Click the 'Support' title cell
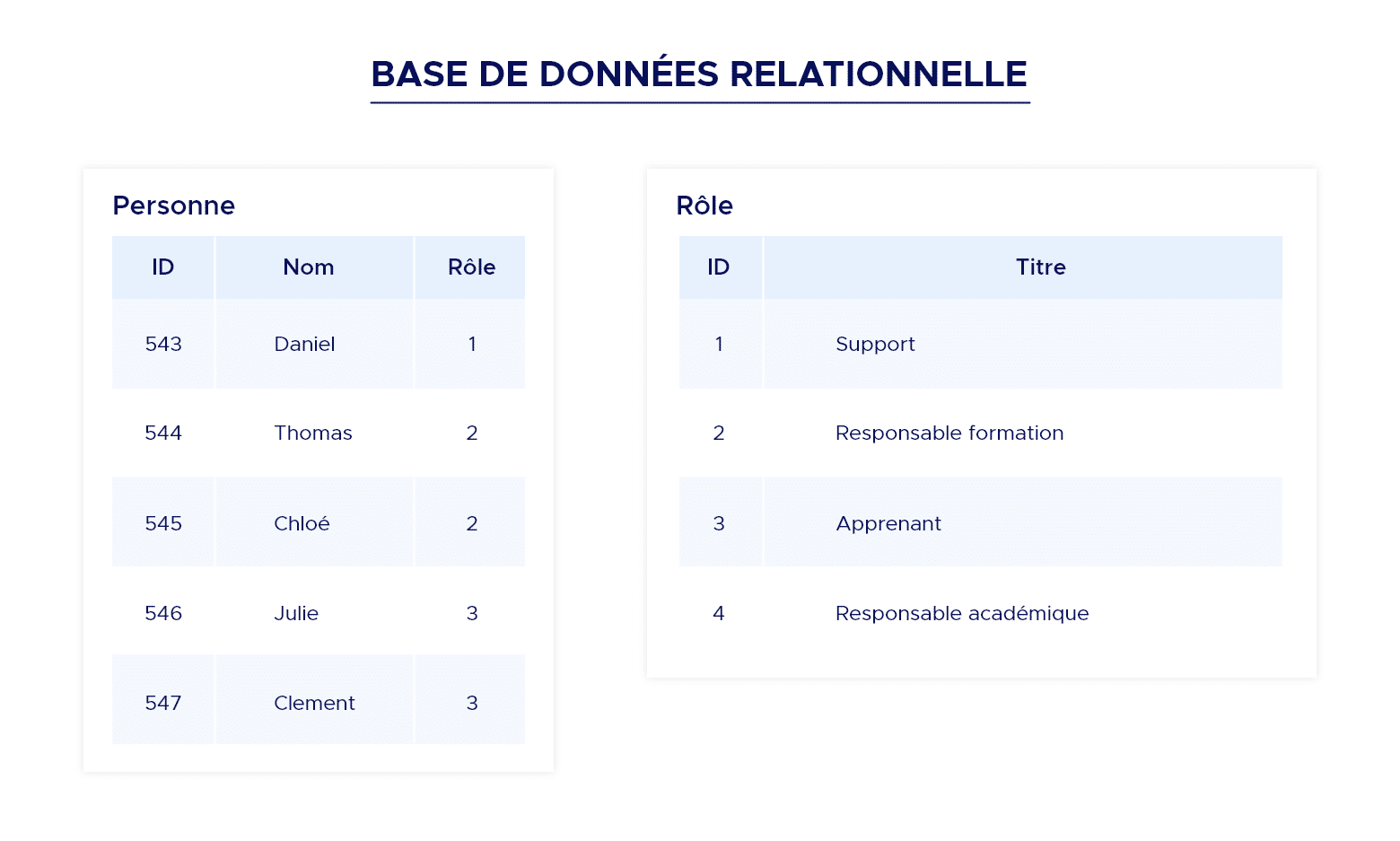 tap(875, 345)
